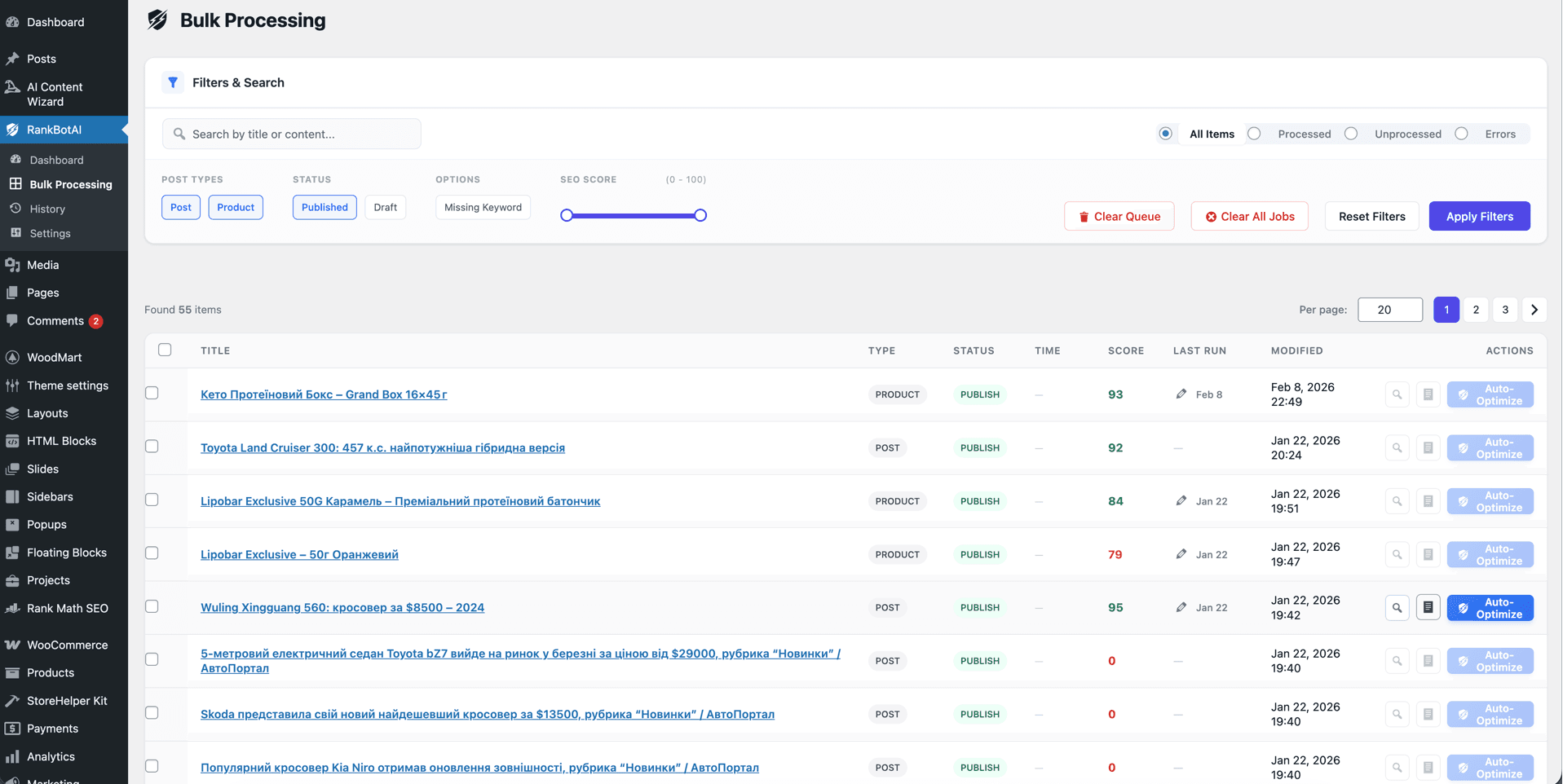The height and width of the screenshot is (784, 1563).
Task: Click the Apply Filters button
Action: (1479, 216)
